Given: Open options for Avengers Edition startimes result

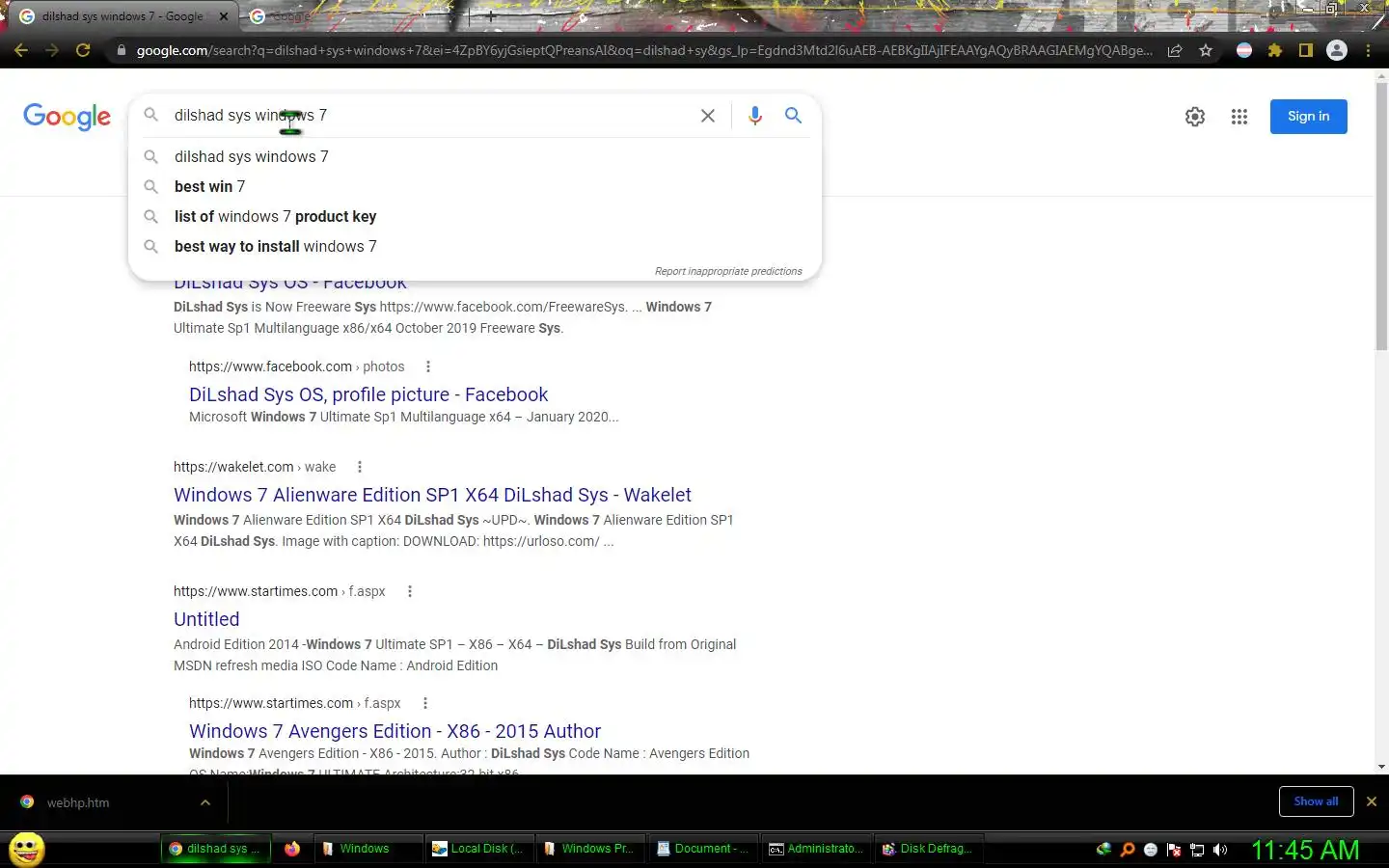Looking at the screenshot, I should click(425, 703).
